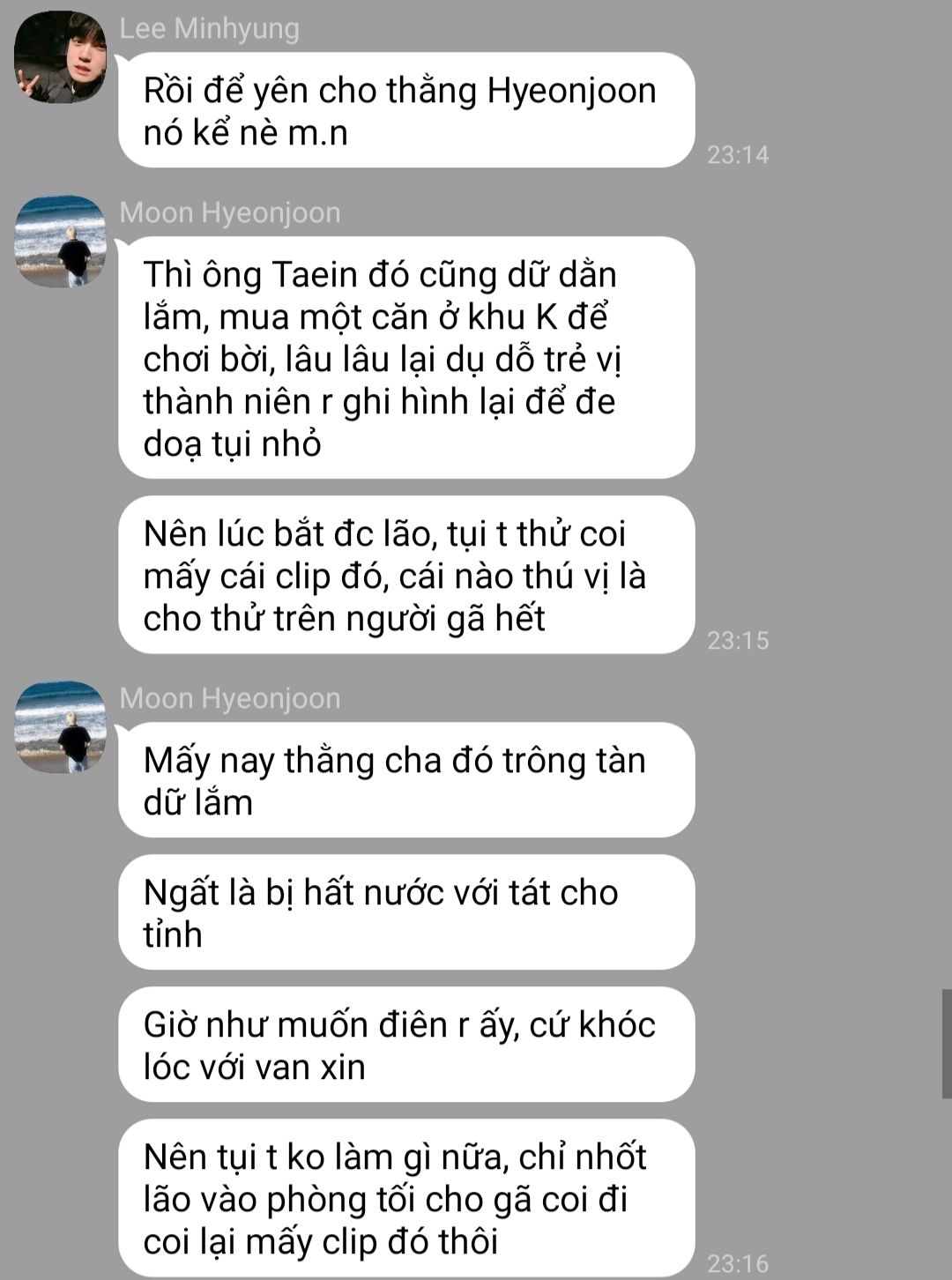The width and height of the screenshot is (952, 1280).
Task: Click the second Moon Hyeonjoon sender name
Action: tap(230, 698)
